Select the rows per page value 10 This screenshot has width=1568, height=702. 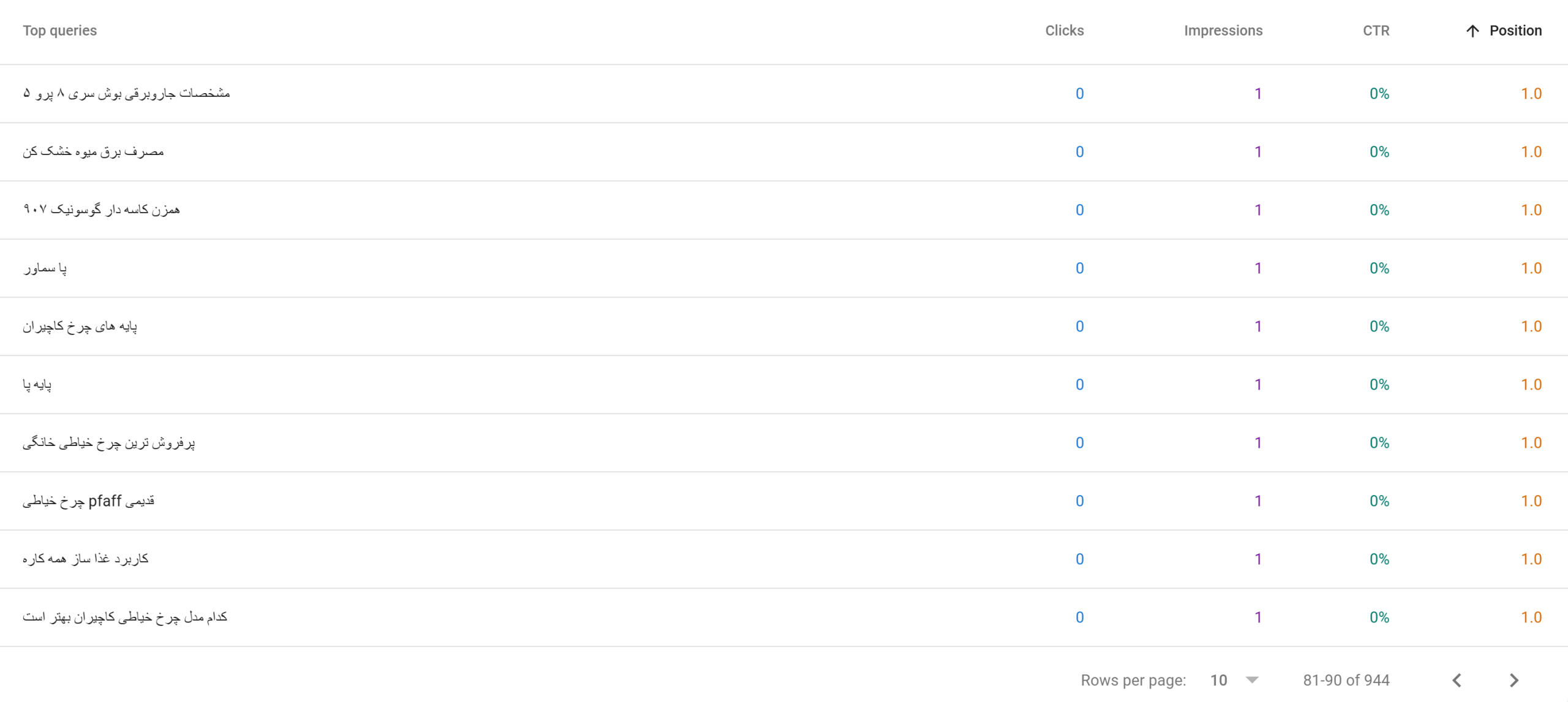coord(1218,680)
